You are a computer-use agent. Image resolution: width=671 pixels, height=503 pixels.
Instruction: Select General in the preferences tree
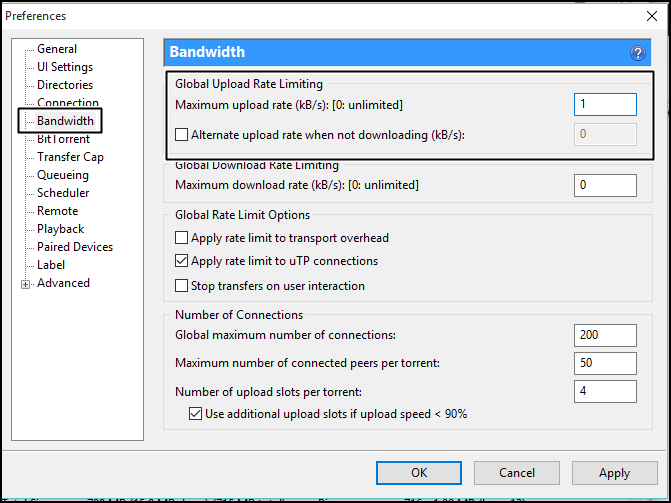pyautogui.click(x=57, y=49)
